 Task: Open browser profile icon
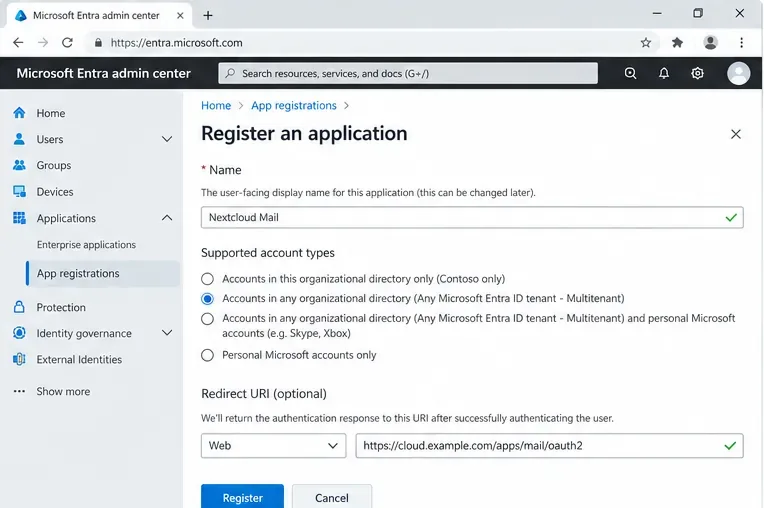pos(710,43)
